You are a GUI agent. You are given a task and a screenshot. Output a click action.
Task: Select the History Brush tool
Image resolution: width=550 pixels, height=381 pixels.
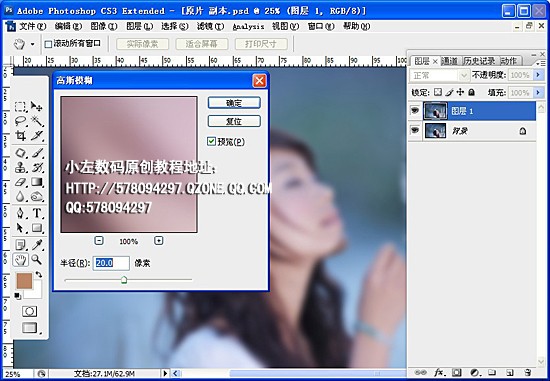[x=37, y=168]
